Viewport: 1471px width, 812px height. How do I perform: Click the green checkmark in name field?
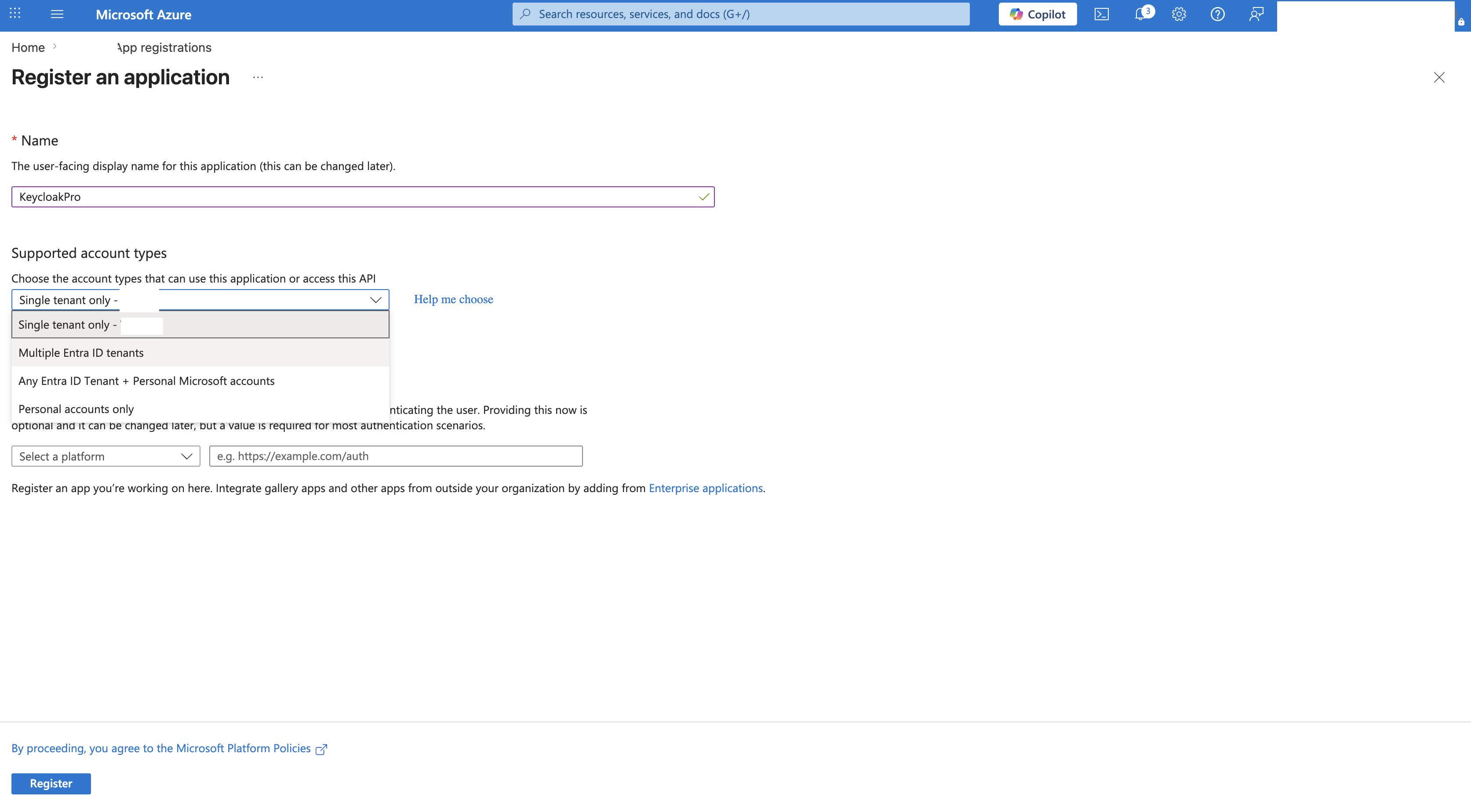pos(704,197)
